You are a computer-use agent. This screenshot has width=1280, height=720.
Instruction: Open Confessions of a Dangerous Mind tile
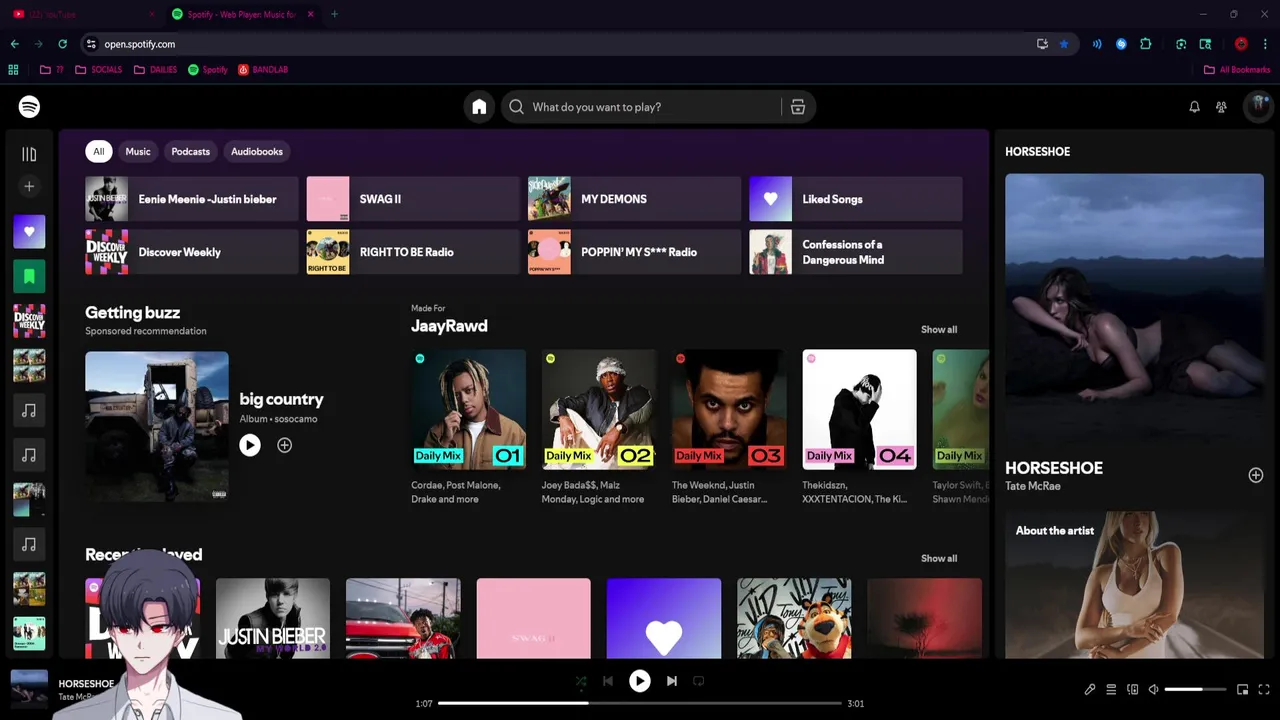point(856,252)
